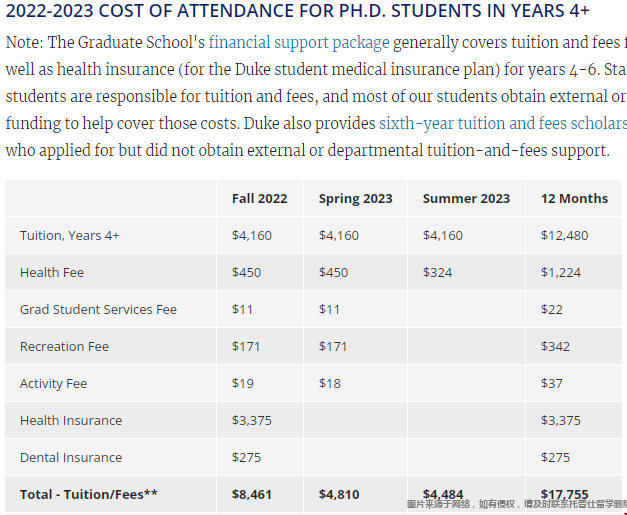Click the Dental Insurance row label
Image resolution: width=627 pixels, height=515 pixels.
pyautogui.click(x=71, y=457)
